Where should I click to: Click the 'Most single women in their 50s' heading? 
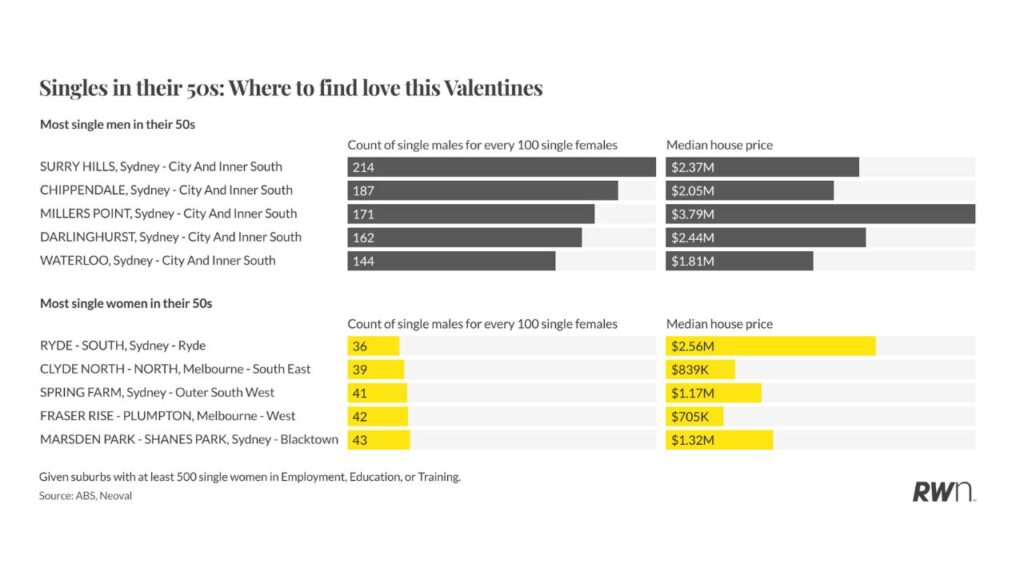126,303
